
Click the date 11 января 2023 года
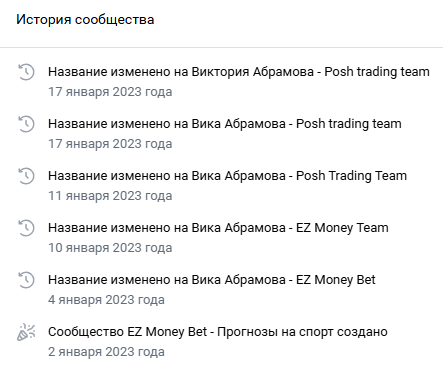pos(110,196)
